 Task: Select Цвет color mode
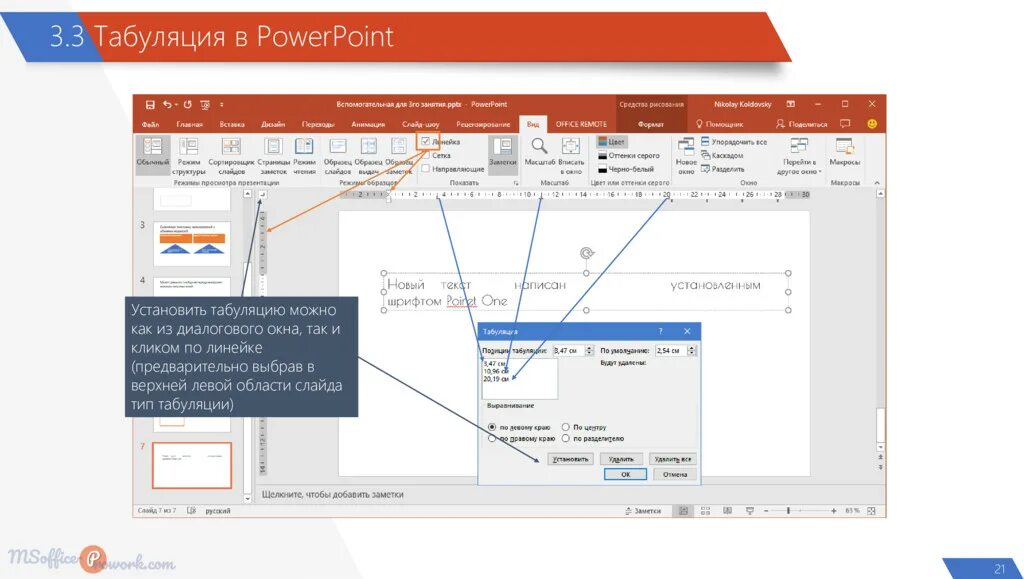click(611, 142)
